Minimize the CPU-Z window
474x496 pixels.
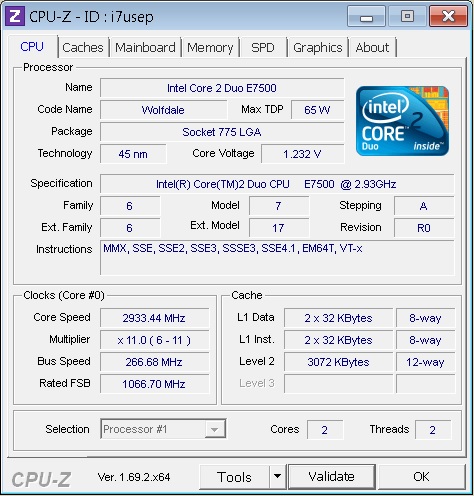pos(366,16)
